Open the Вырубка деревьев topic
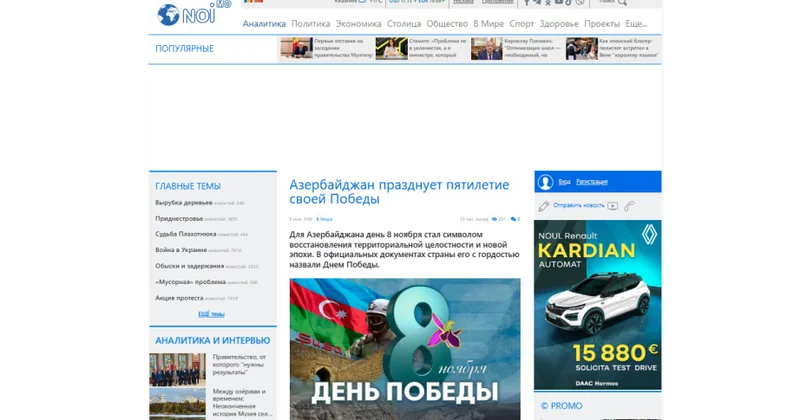 [x=184, y=203]
